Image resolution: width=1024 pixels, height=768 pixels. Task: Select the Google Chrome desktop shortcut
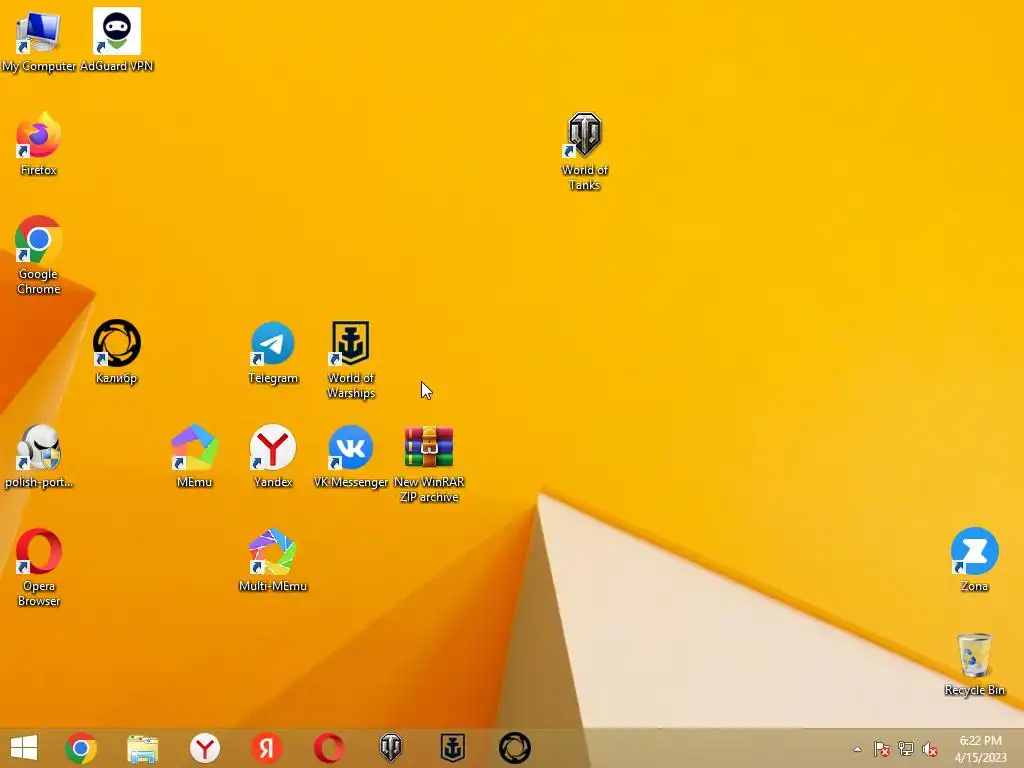(x=39, y=255)
